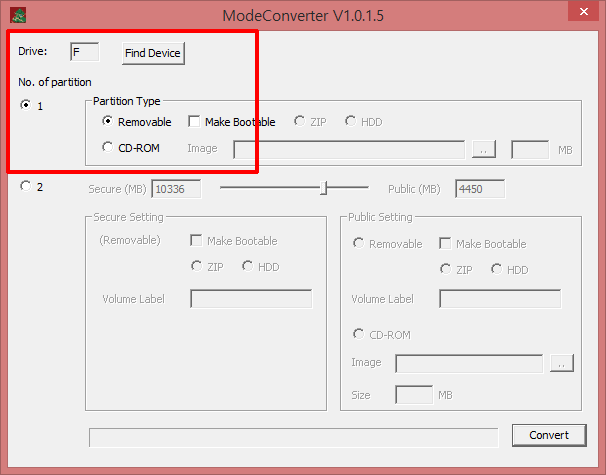Click the Find Device button
The image size is (606, 475).
[x=153, y=53]
